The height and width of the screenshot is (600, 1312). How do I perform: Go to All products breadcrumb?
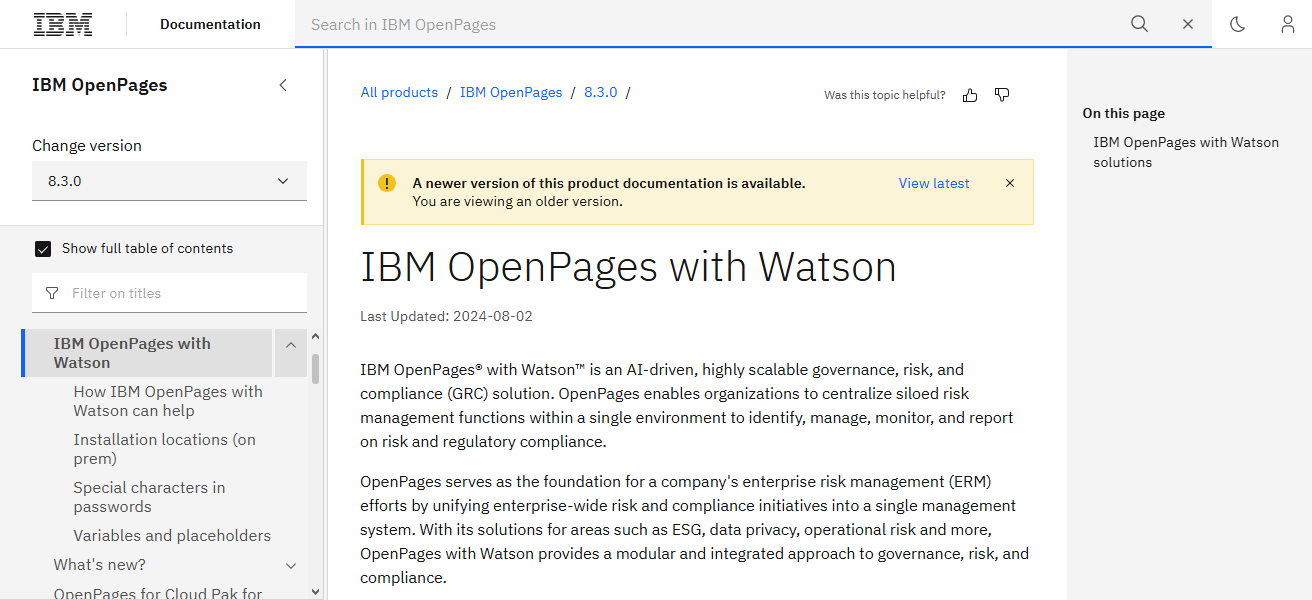coord(399,91)
